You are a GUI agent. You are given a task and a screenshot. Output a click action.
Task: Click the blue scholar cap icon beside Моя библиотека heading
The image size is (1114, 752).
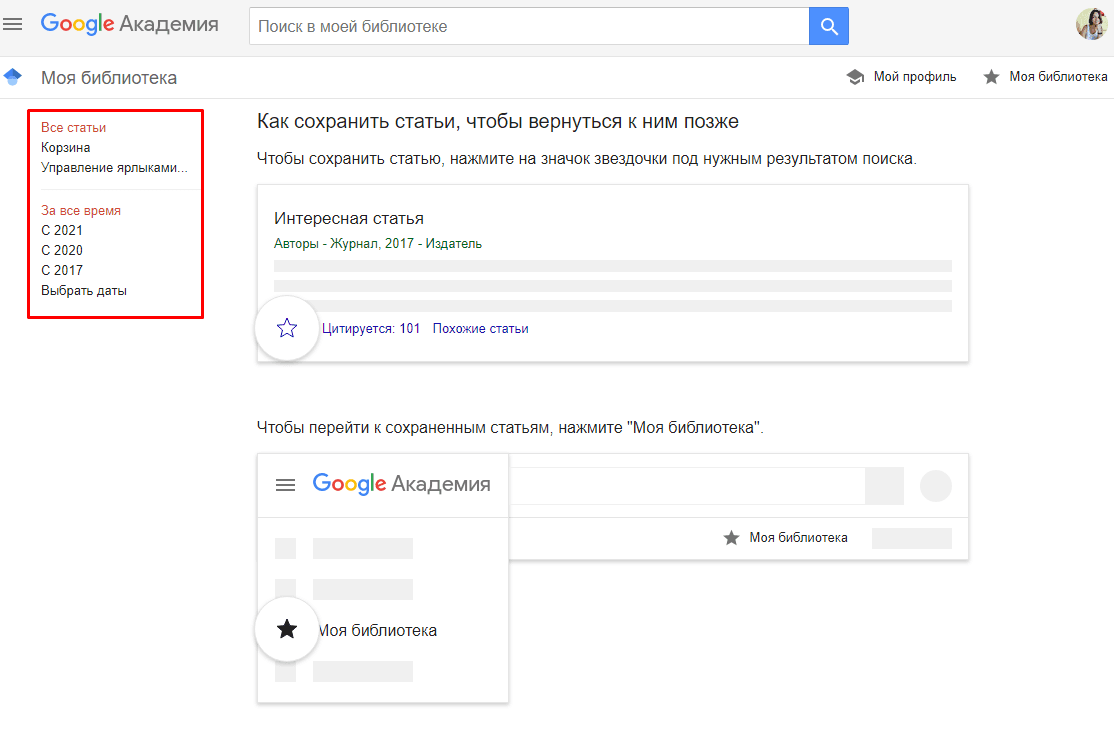point(13,77)
